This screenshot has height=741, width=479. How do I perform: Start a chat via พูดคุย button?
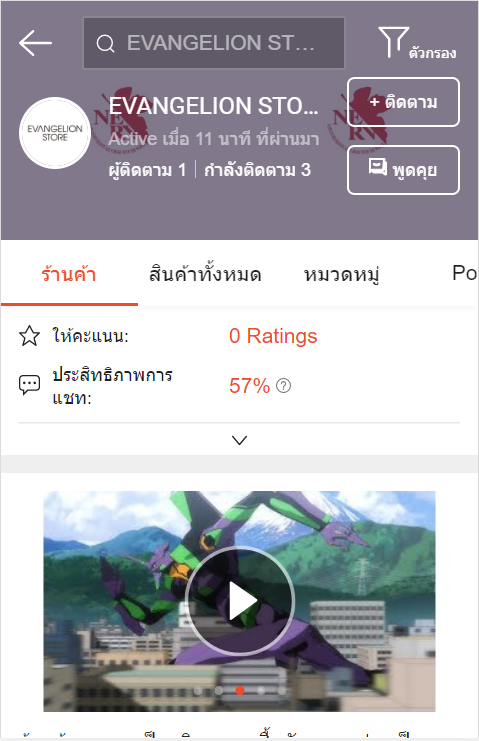coord(403,170)
